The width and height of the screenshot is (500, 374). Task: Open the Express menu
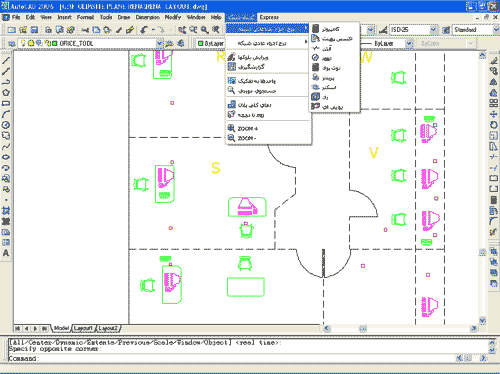(269, 17)
